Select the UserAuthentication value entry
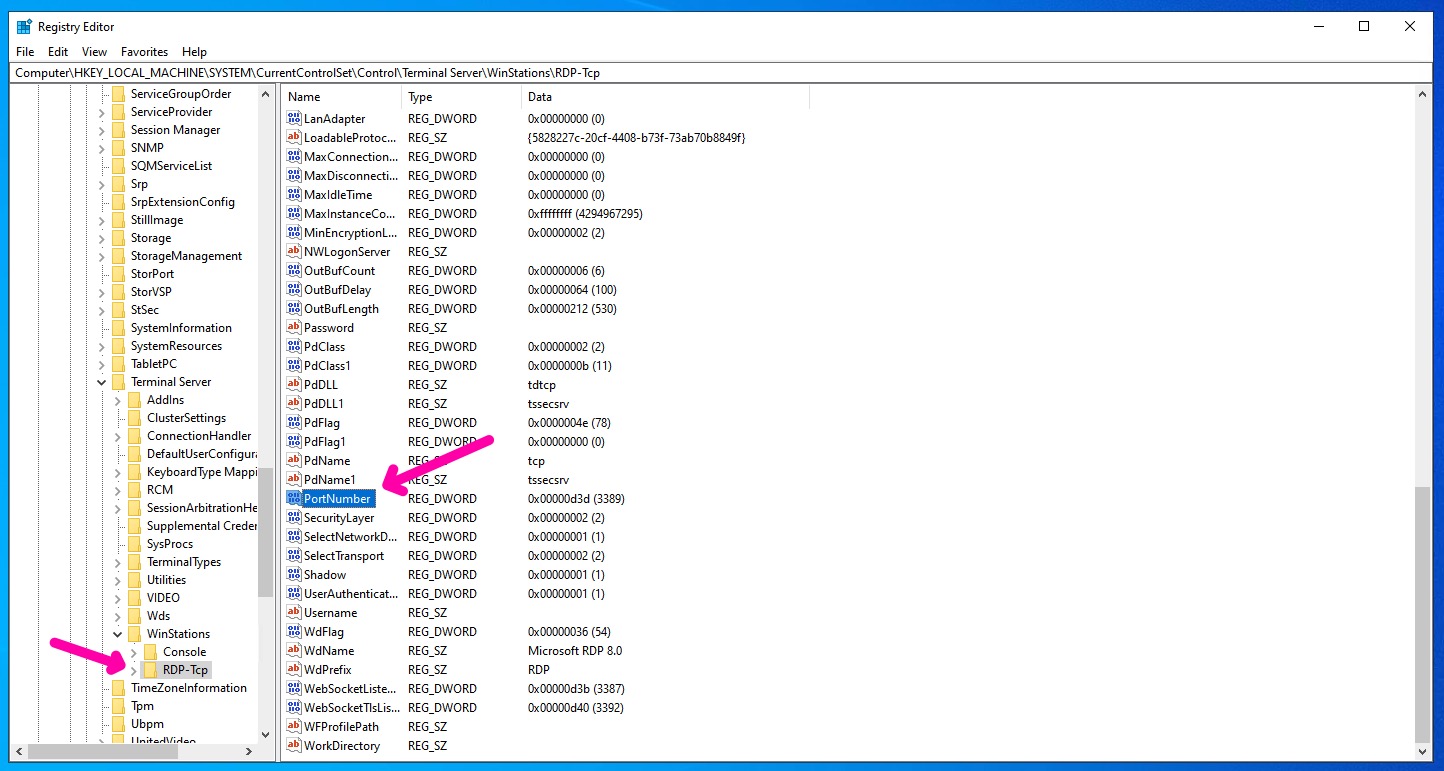 pos(350,594)
